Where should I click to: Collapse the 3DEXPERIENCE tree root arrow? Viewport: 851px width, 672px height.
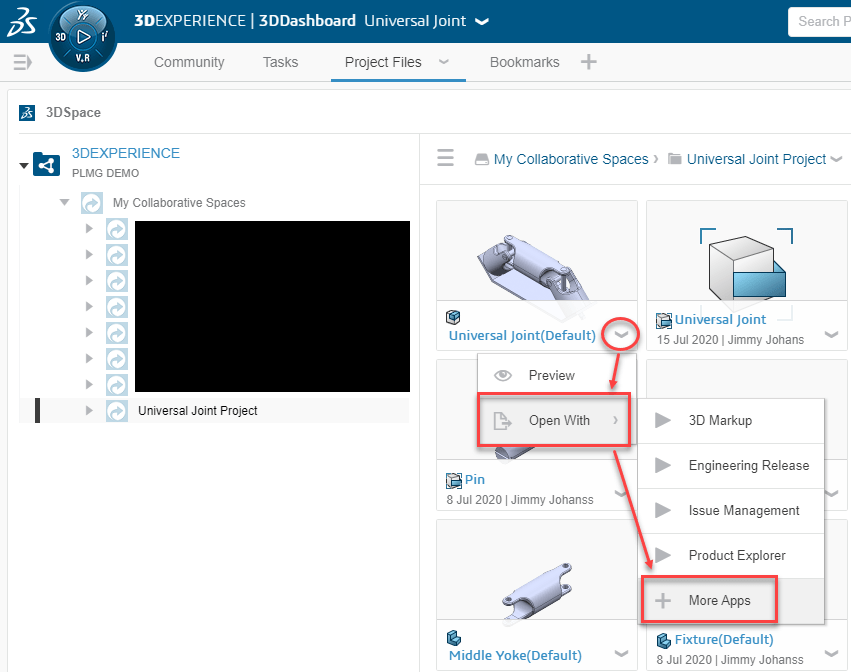click(x=24, y=165)
